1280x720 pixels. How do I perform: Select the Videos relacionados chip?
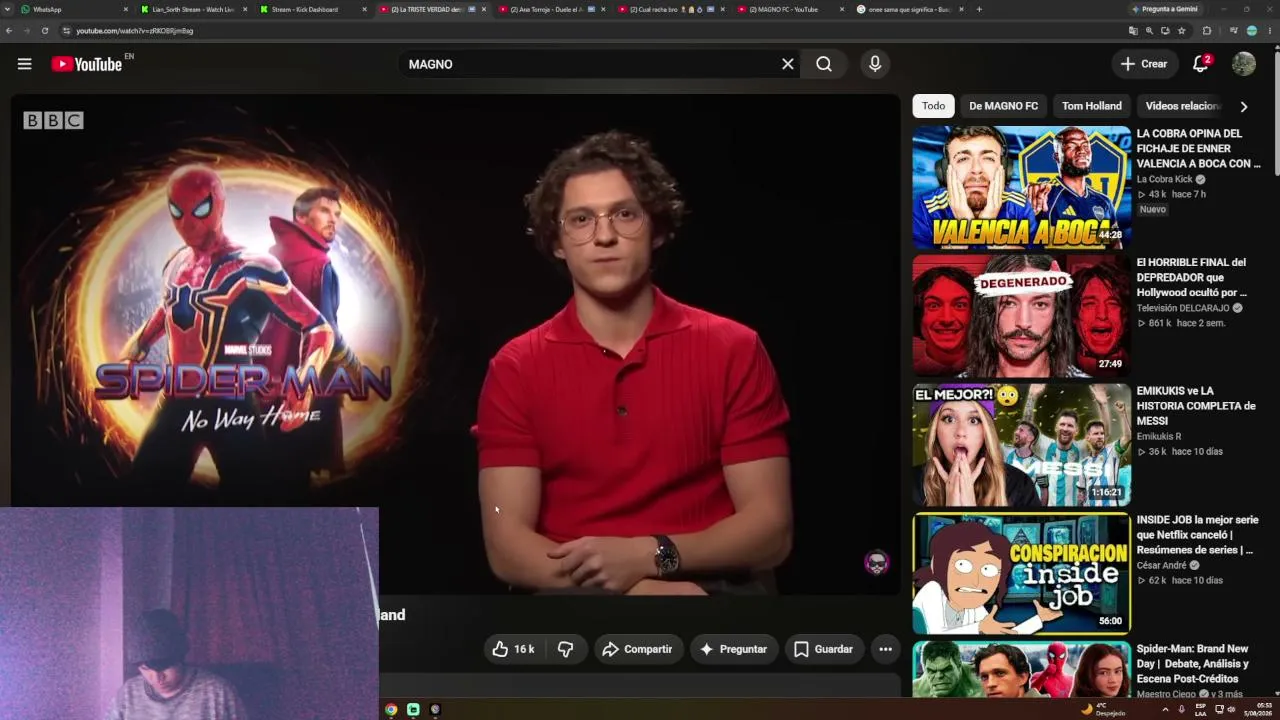pyautogui.click(x=1183, y=106)
